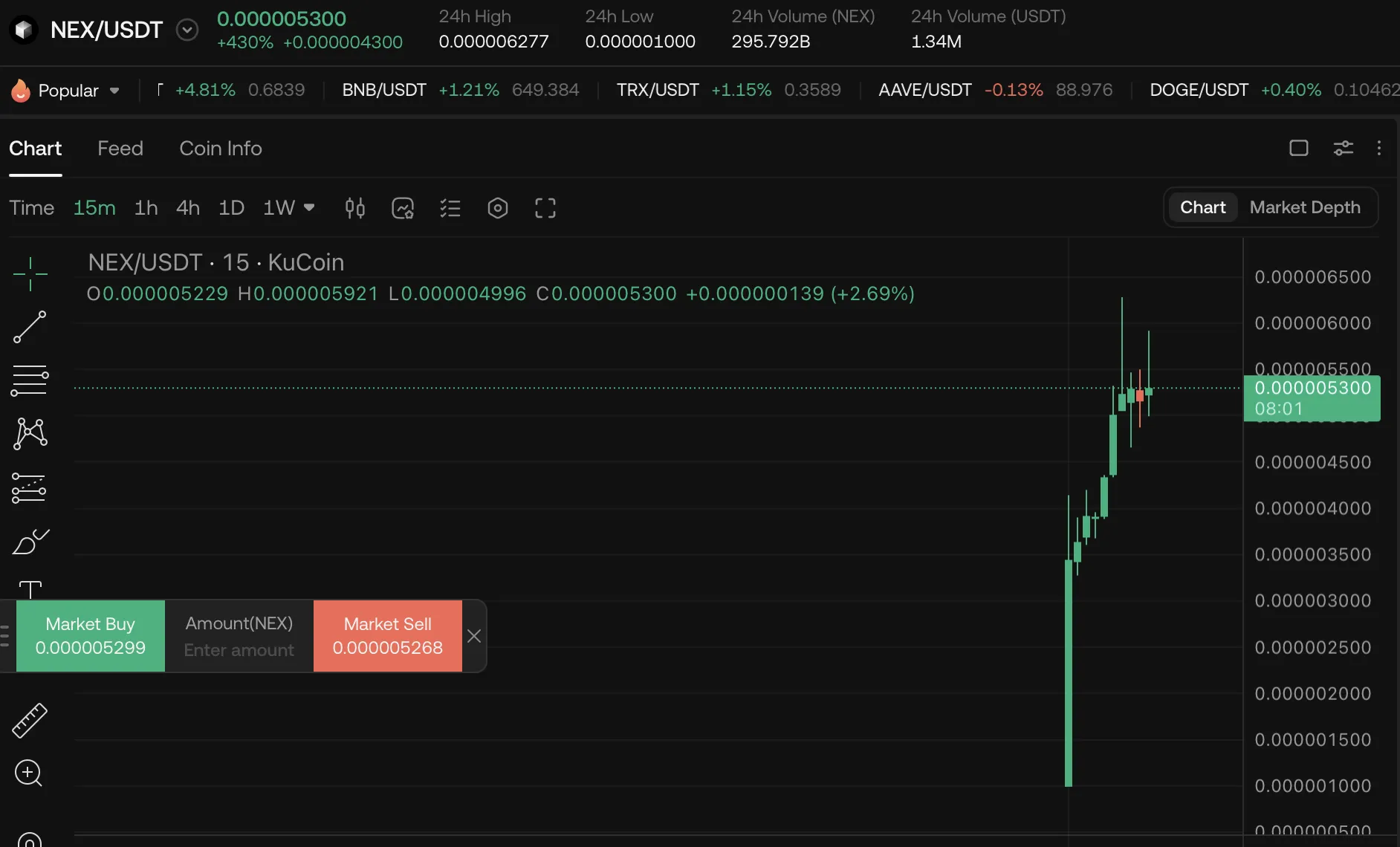Open the horizontal lines drawing tool
Viewport: 1400px width, 847px height.
30,380
